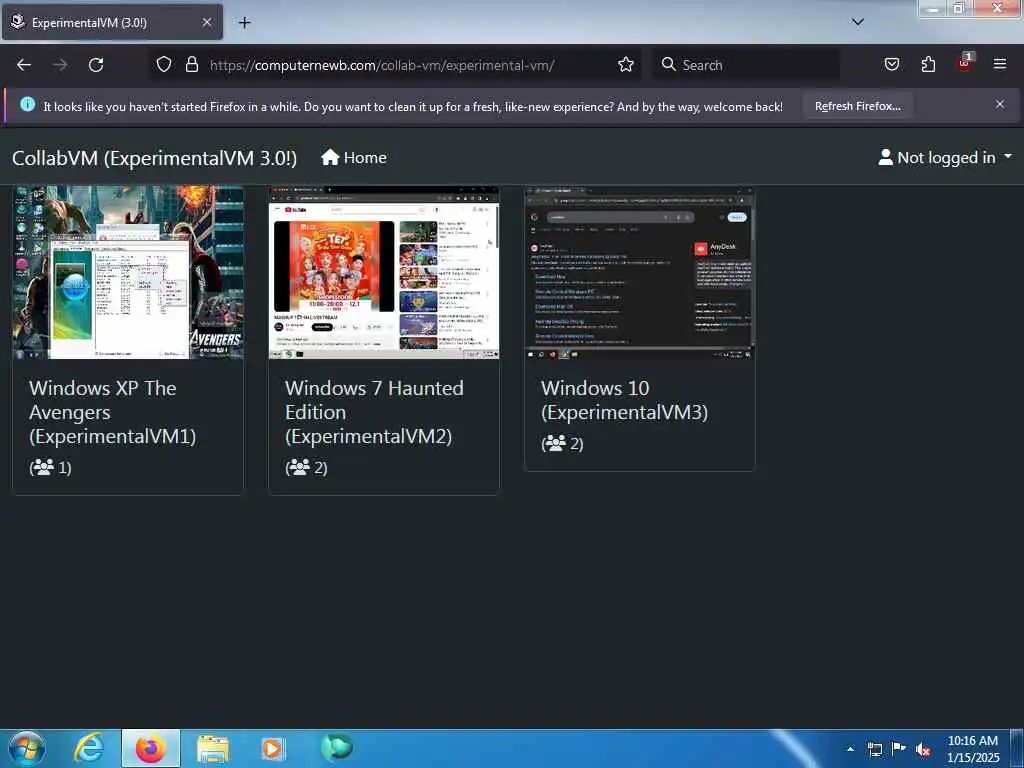Click into the Firefox Search box
The image size is (1024, 768).
pos(746,65)
